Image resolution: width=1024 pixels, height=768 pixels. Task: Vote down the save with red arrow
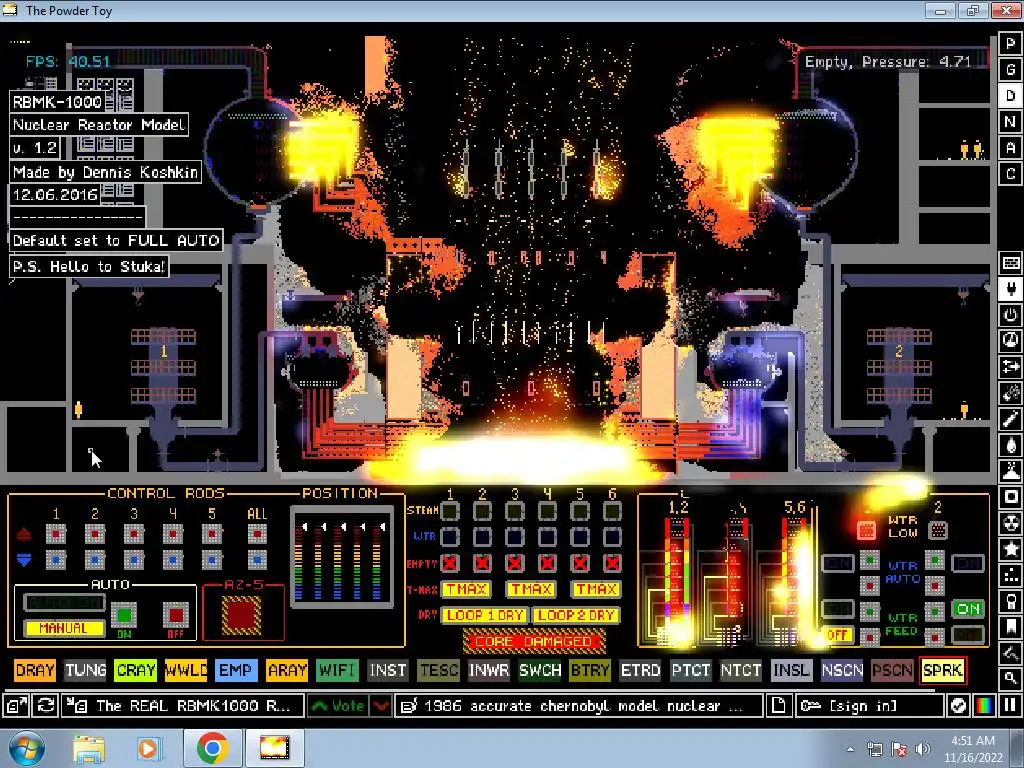point(381,706)
